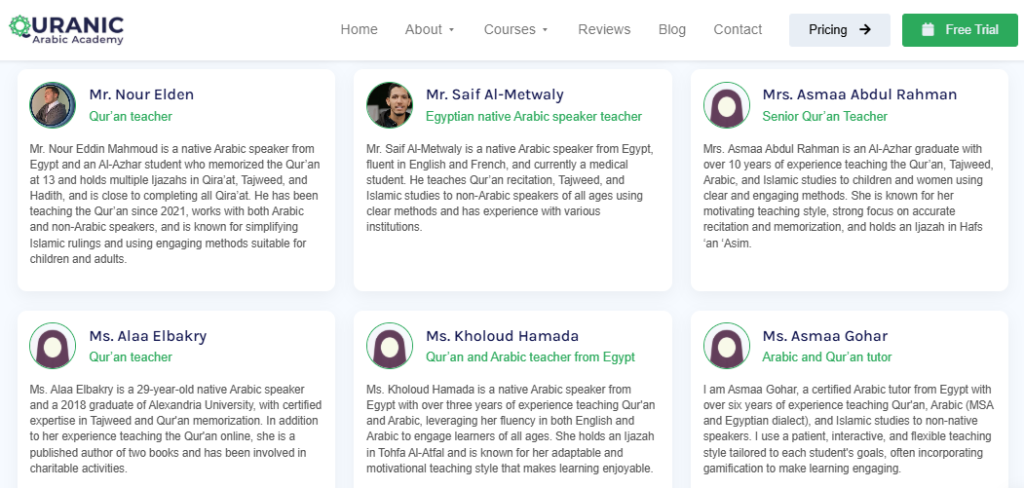Click the caret arrow next to Courses
This screenshot has width=1024, height=488.
[x=545, y=30]
